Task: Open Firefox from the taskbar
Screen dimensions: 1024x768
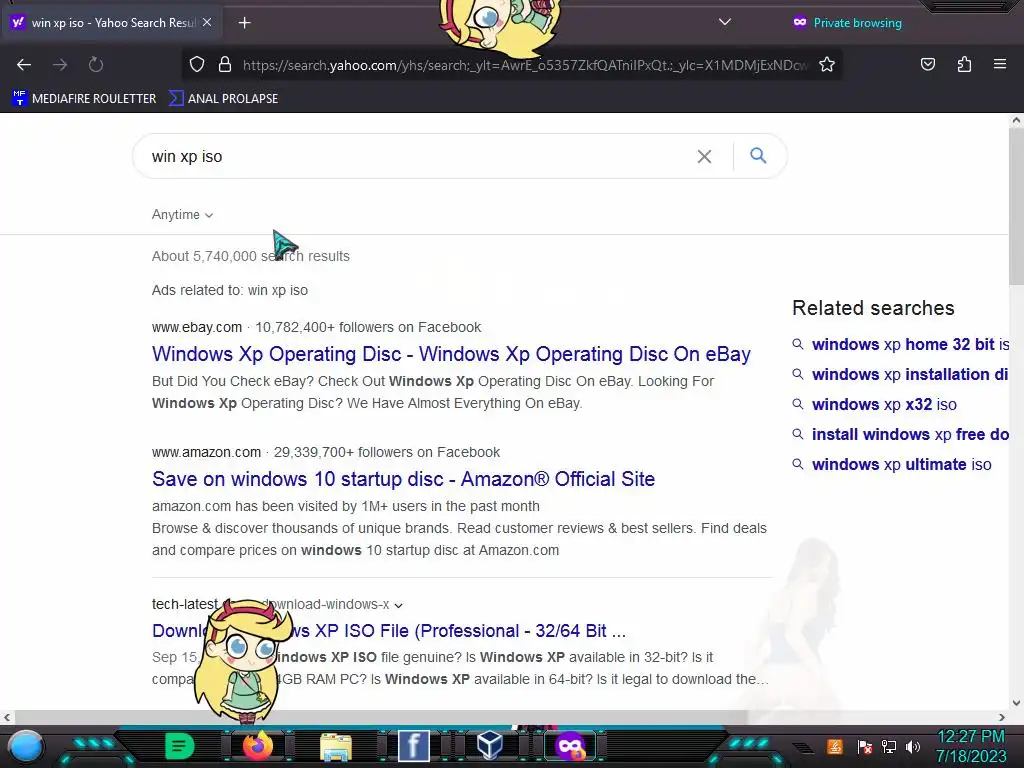Action: 257,746
